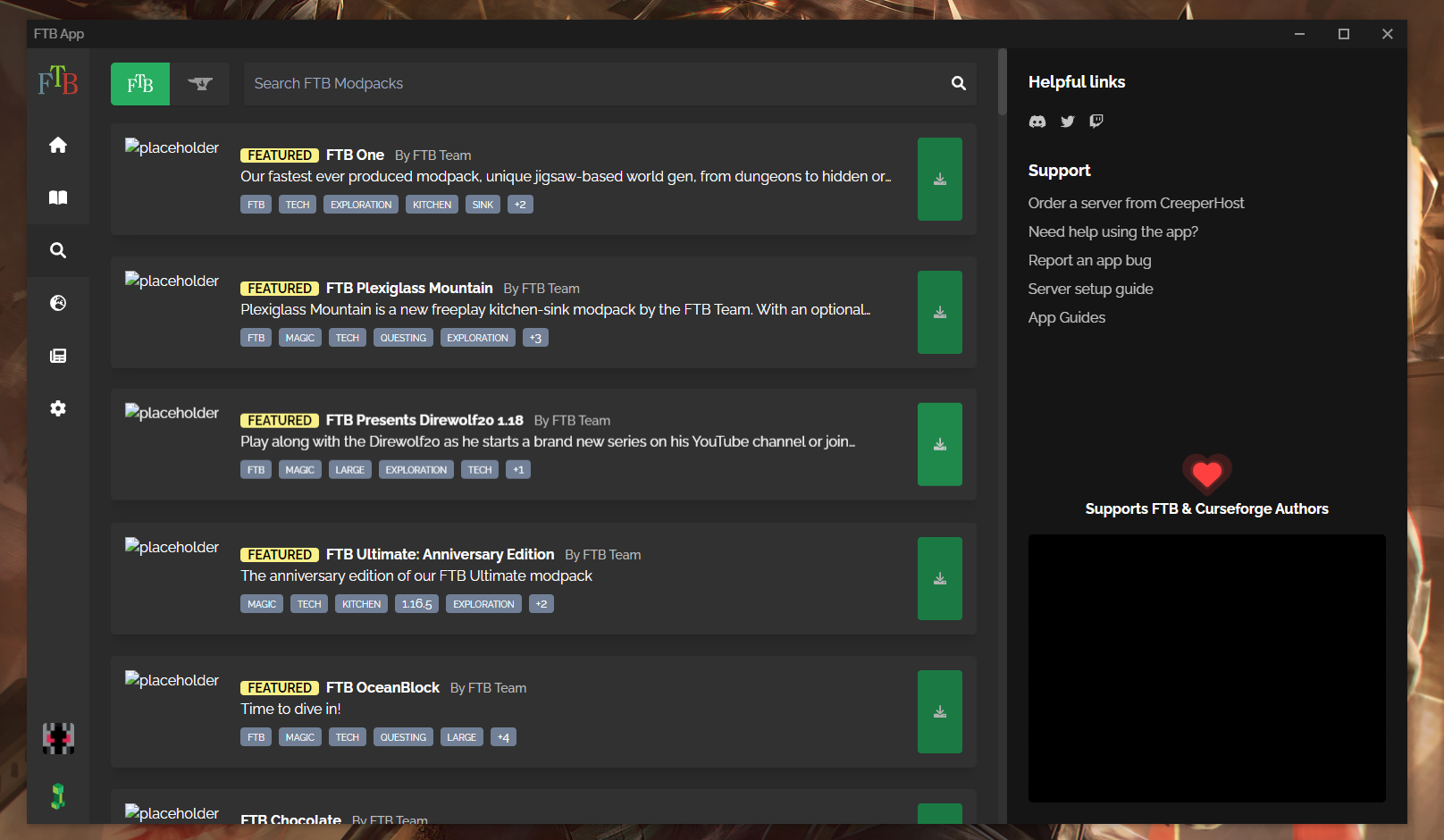Open FTB's Twitch via its icon
The height and width of the screenshot is (840, 1444).
coord(1096,122)
